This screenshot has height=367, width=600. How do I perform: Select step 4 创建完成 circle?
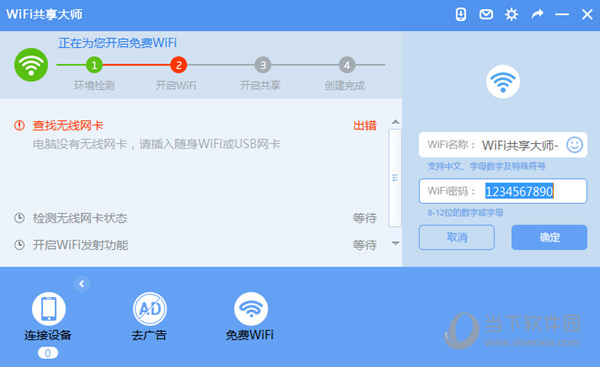click(x=347, y=65)
